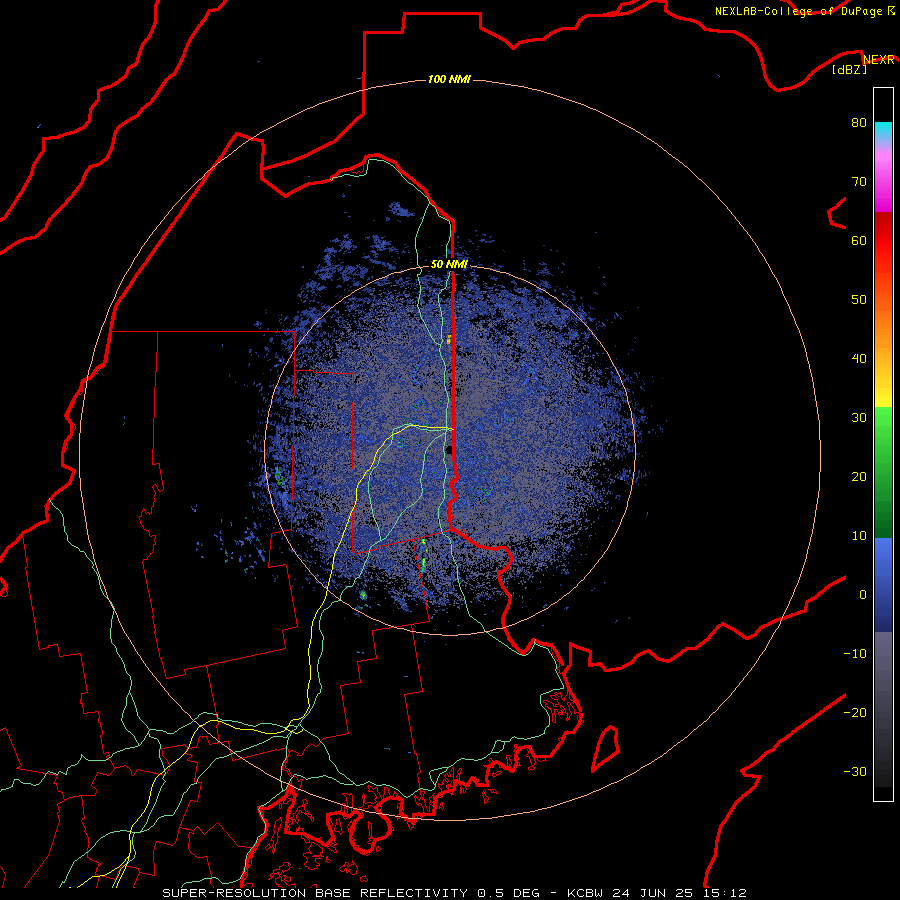Click the KCBW radar site dot at center
Viewport: 900px width, 900px height.
[449, 450]
